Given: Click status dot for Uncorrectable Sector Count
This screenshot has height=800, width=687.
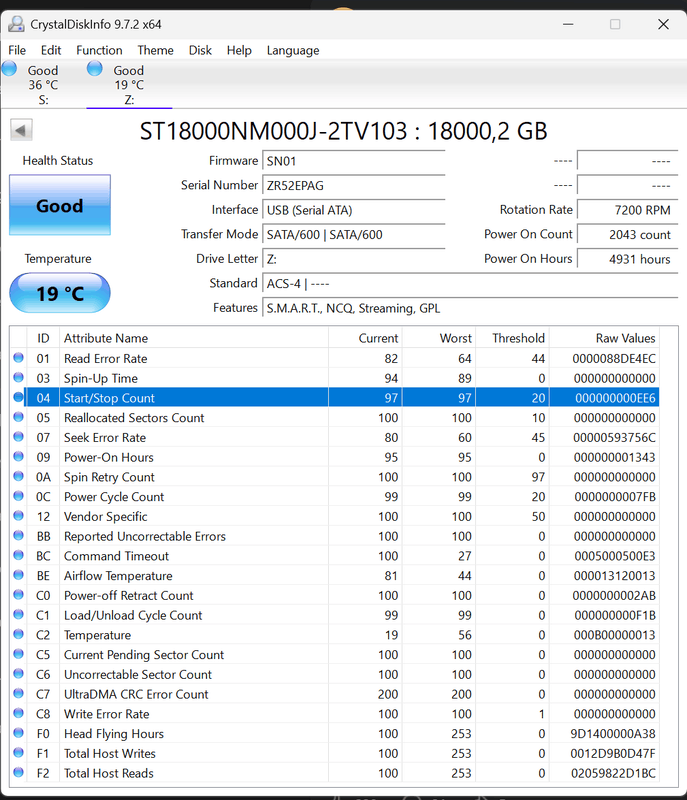Looking at the screenshot, I should (18, 673).
